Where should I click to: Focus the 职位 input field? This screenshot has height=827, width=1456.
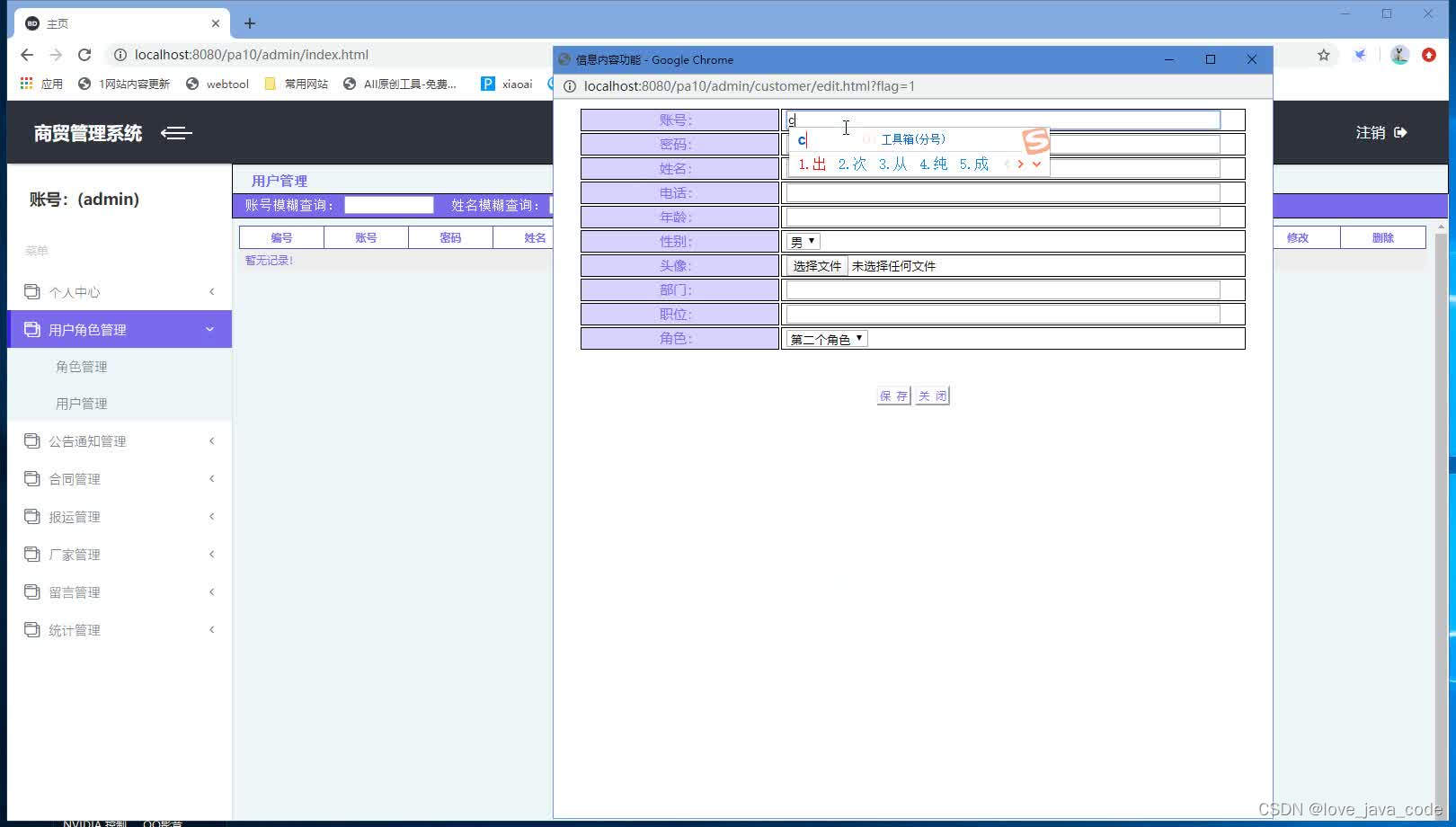1003,314
